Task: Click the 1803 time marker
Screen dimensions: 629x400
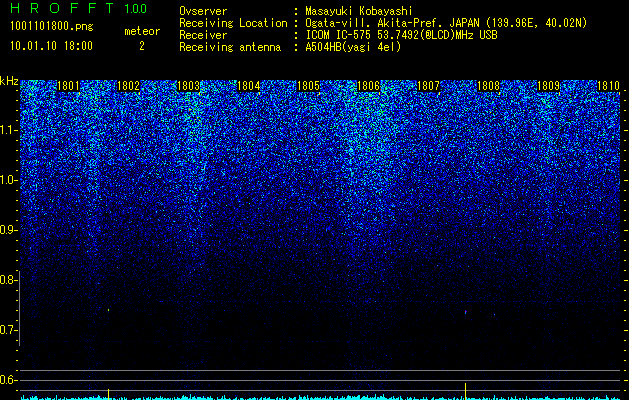Action: (x=189, y=86)
